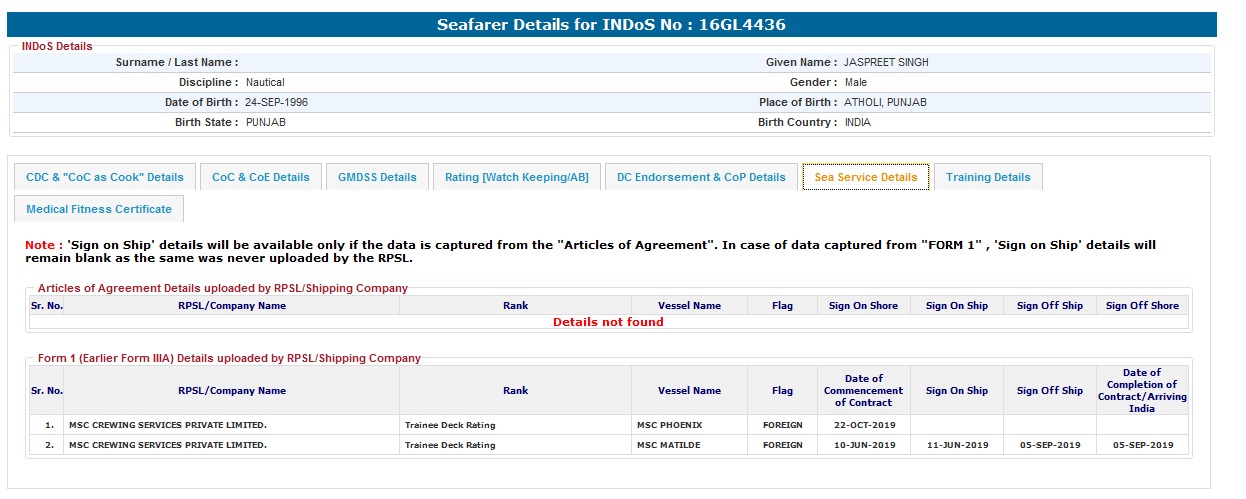
Task: Click Articles of Agreement Details section legend
Action: pos(223,288)
